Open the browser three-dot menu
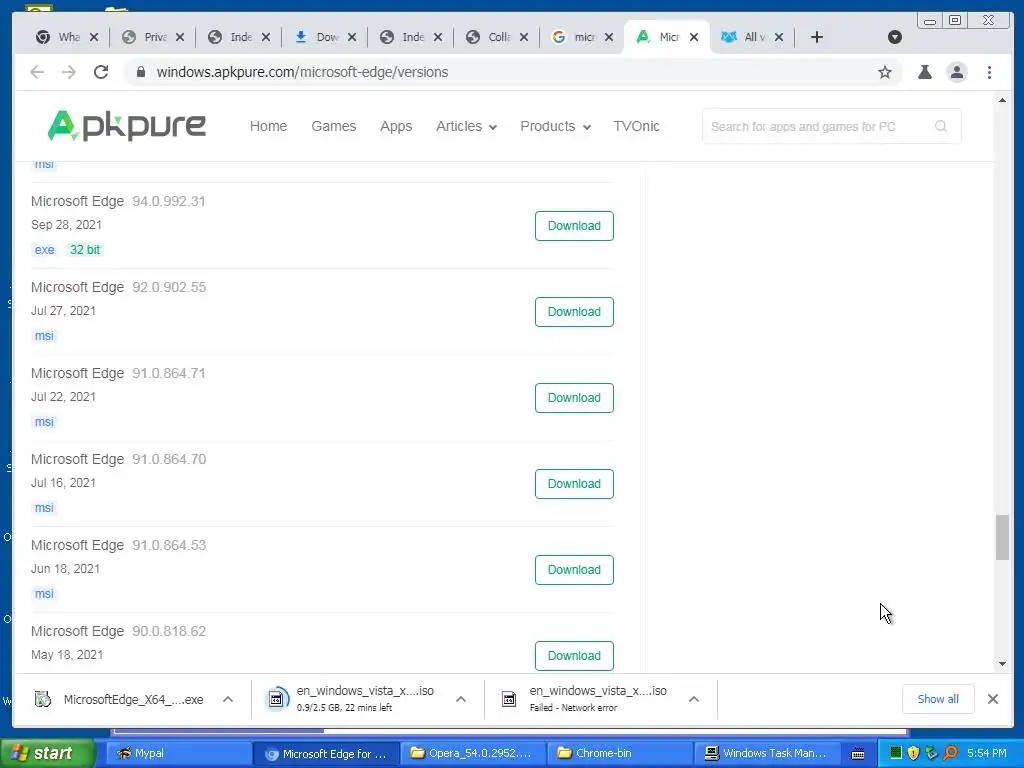Image resolution: width=1024 pixels, height=768 pixels. [989, 72]
